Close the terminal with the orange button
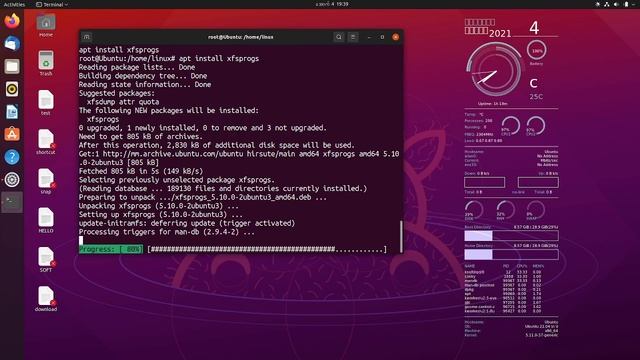The image size is (640, 360). point(396,37)
